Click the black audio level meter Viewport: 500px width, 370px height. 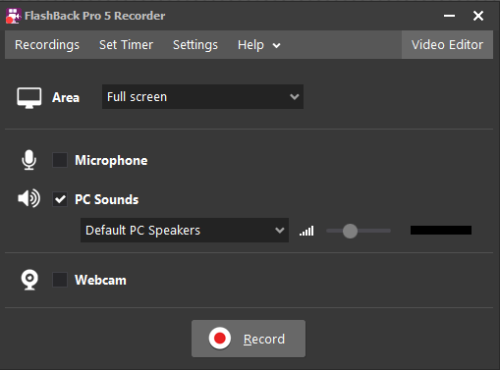441,230
